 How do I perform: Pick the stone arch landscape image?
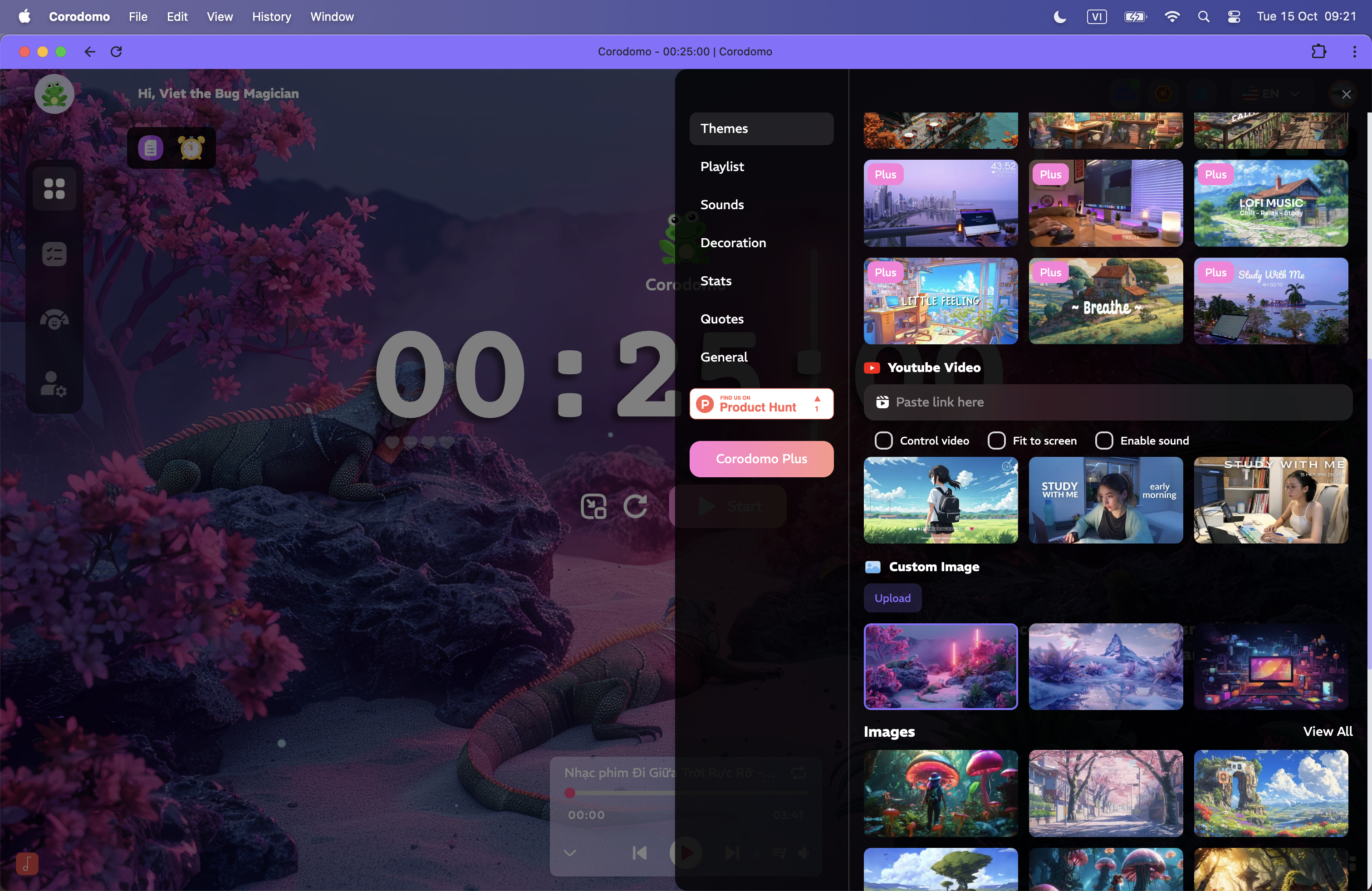1271,793
